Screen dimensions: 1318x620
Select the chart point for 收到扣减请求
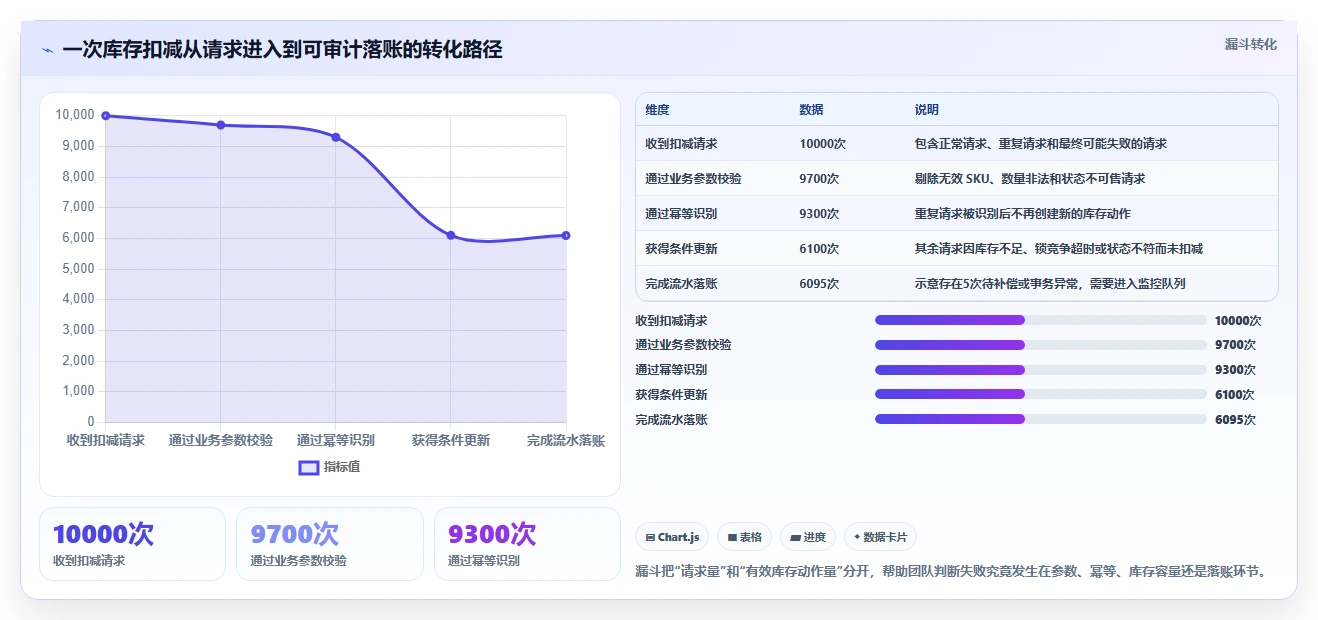tap(106, 116)
